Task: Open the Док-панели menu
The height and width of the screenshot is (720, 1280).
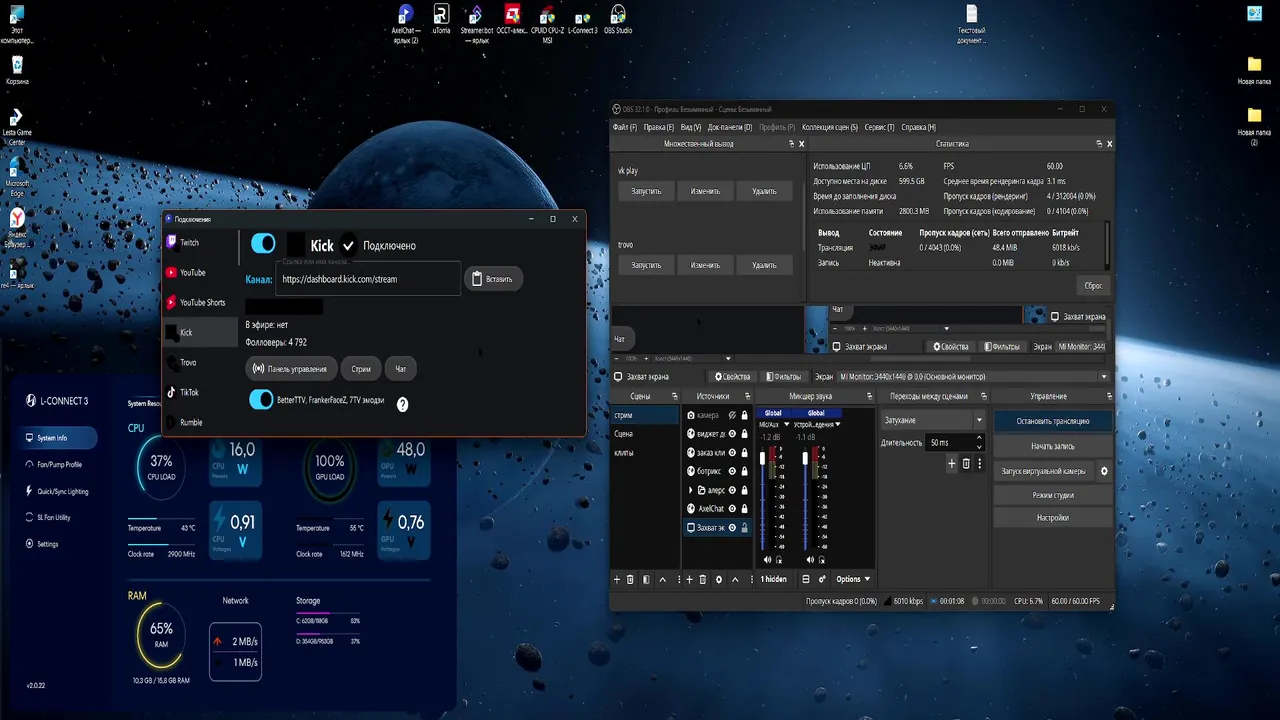Action: tap(730, 127)
